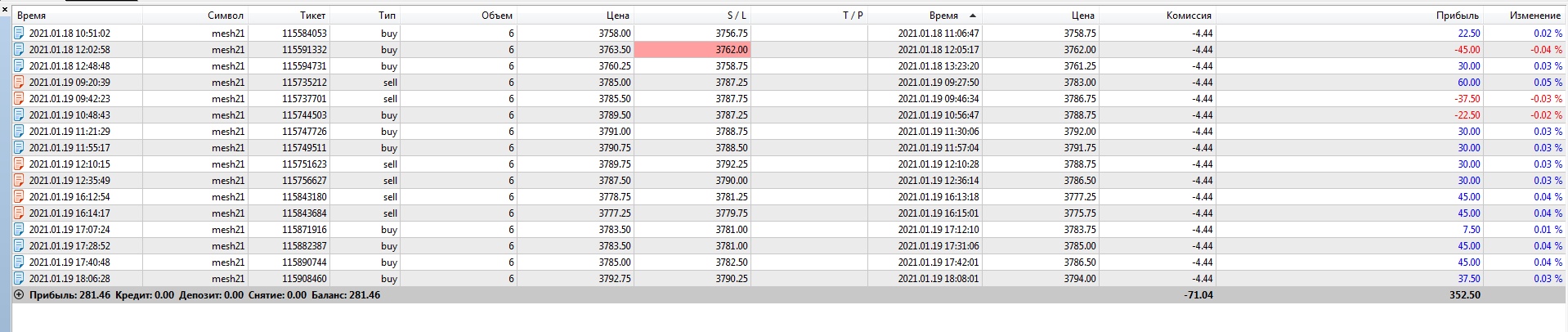Click the buy order icon for ticket 115871916
The image size is (1568, 332).
pos(20,230)
